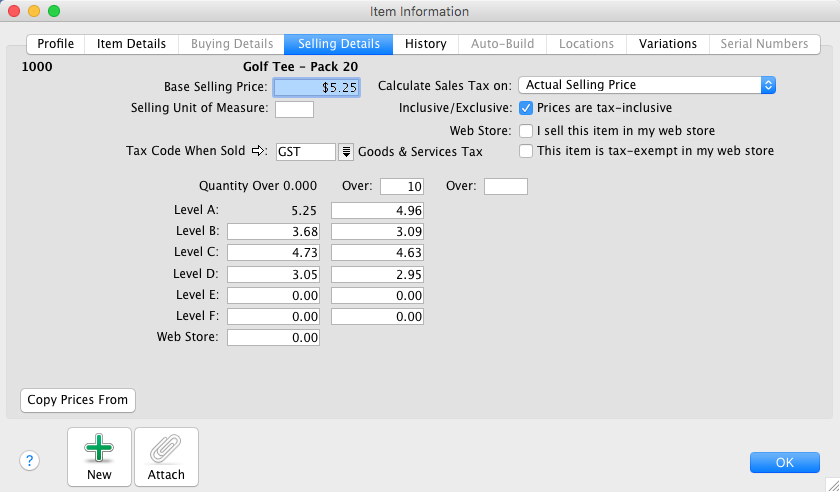840x492 pixels.
Task: Click the Base Selling Price field
Action: point(317,87)
